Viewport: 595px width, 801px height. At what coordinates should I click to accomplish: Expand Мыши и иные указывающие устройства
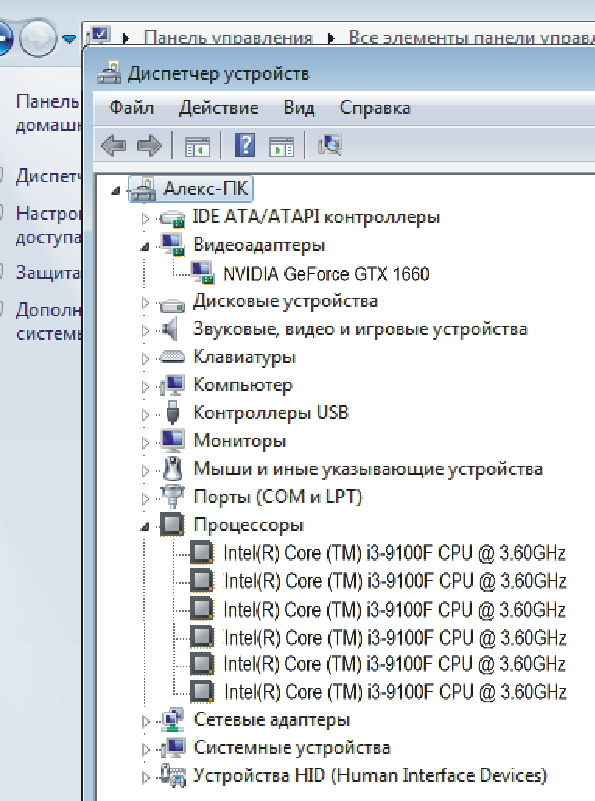(146, 470)
